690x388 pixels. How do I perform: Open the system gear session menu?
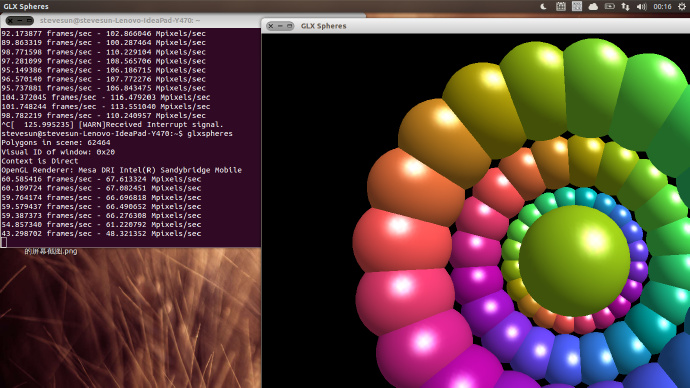682,7
